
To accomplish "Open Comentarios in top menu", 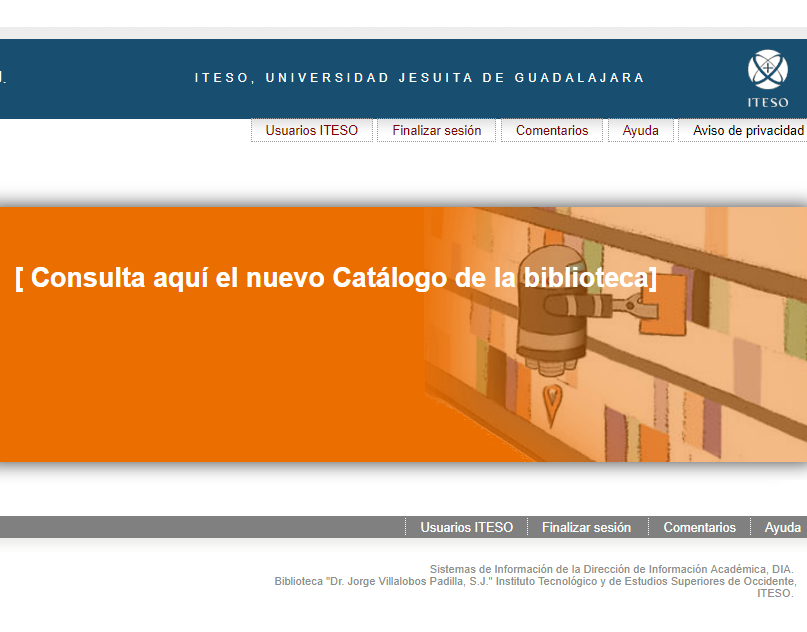I will coord(552,130).
